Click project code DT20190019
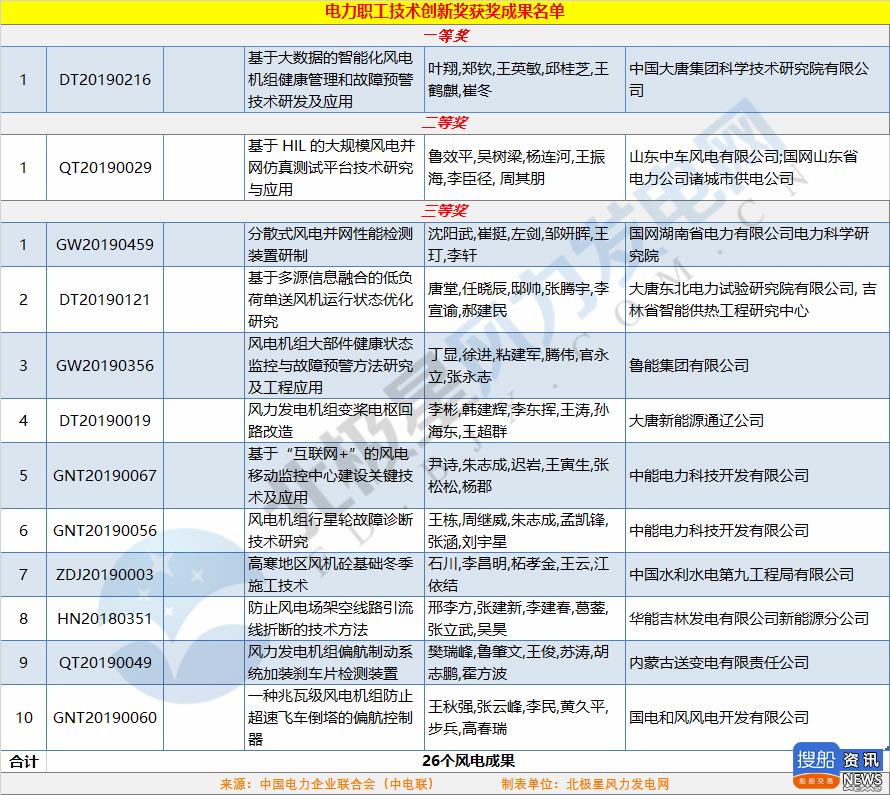Image resolution: width=890 pixels, height=795 pixels. tap(105, 420)
